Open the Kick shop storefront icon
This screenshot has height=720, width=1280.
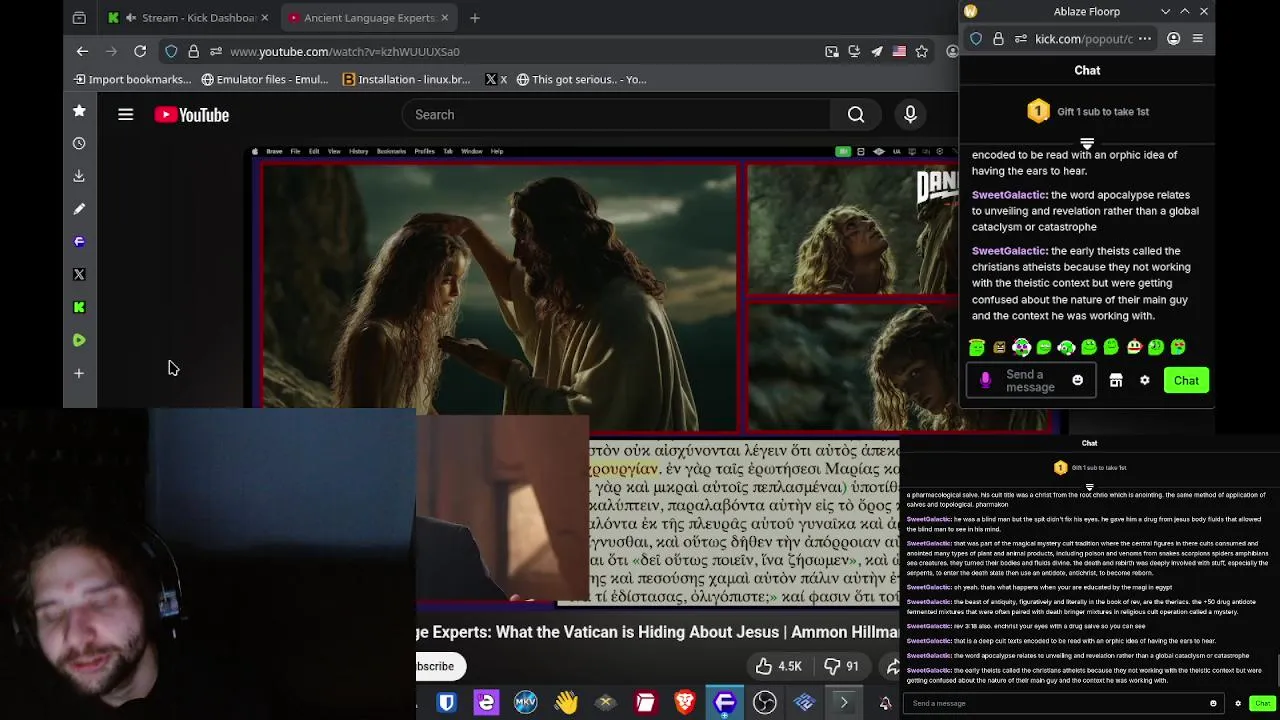coord(1116,380)
